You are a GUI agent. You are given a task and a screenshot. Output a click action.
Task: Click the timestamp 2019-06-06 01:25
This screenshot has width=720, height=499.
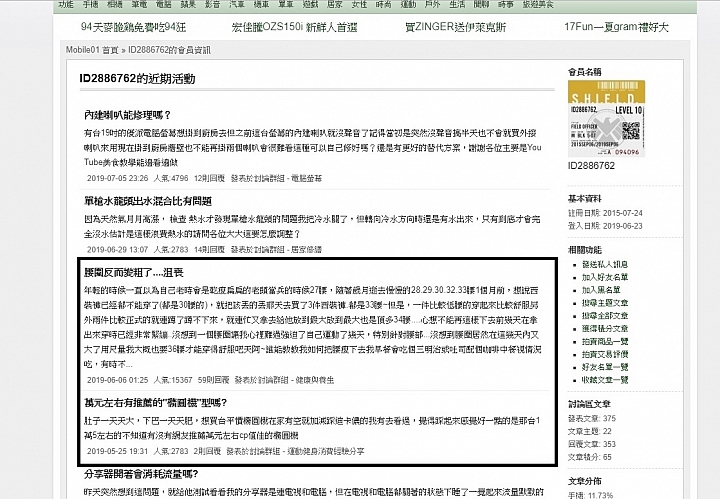118,380
